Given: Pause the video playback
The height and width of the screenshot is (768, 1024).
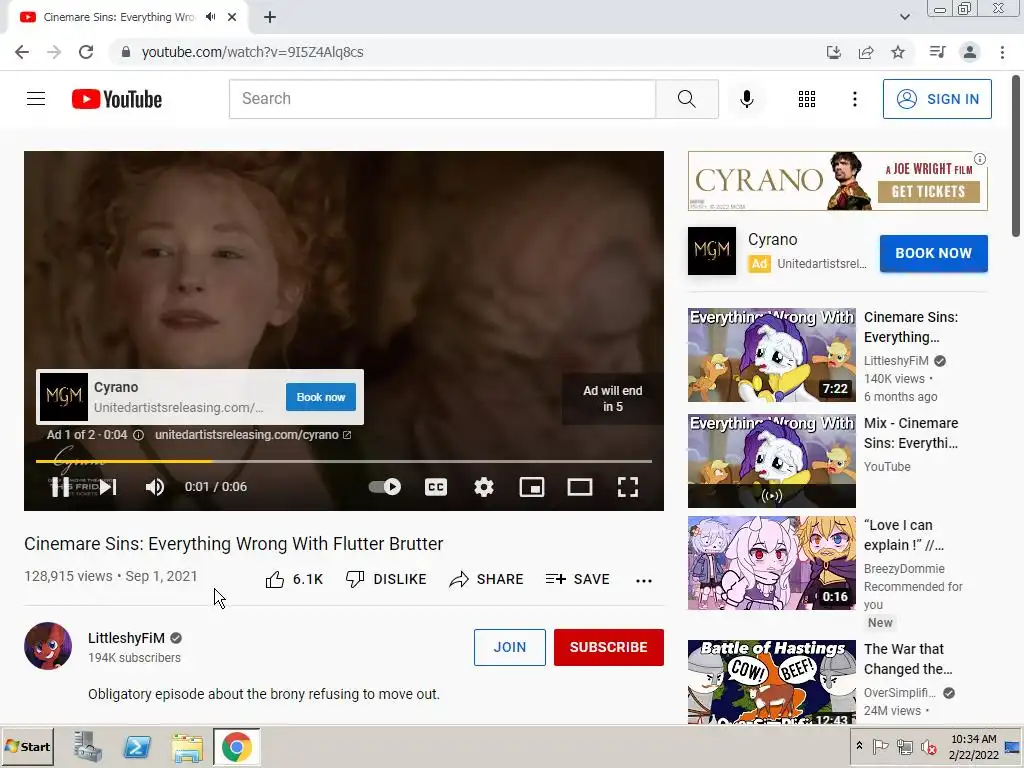Looking at the screenshot, I should coord(61,487).
